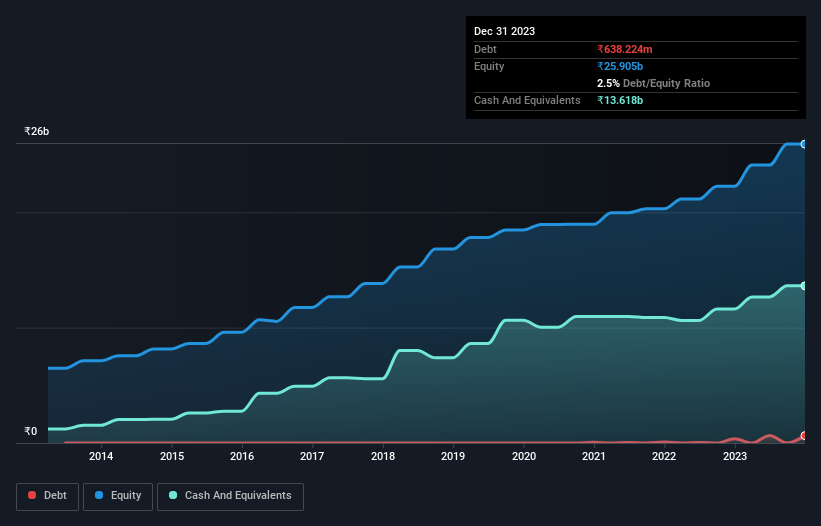Click the ₹13.618b cash value

point(620,100)
